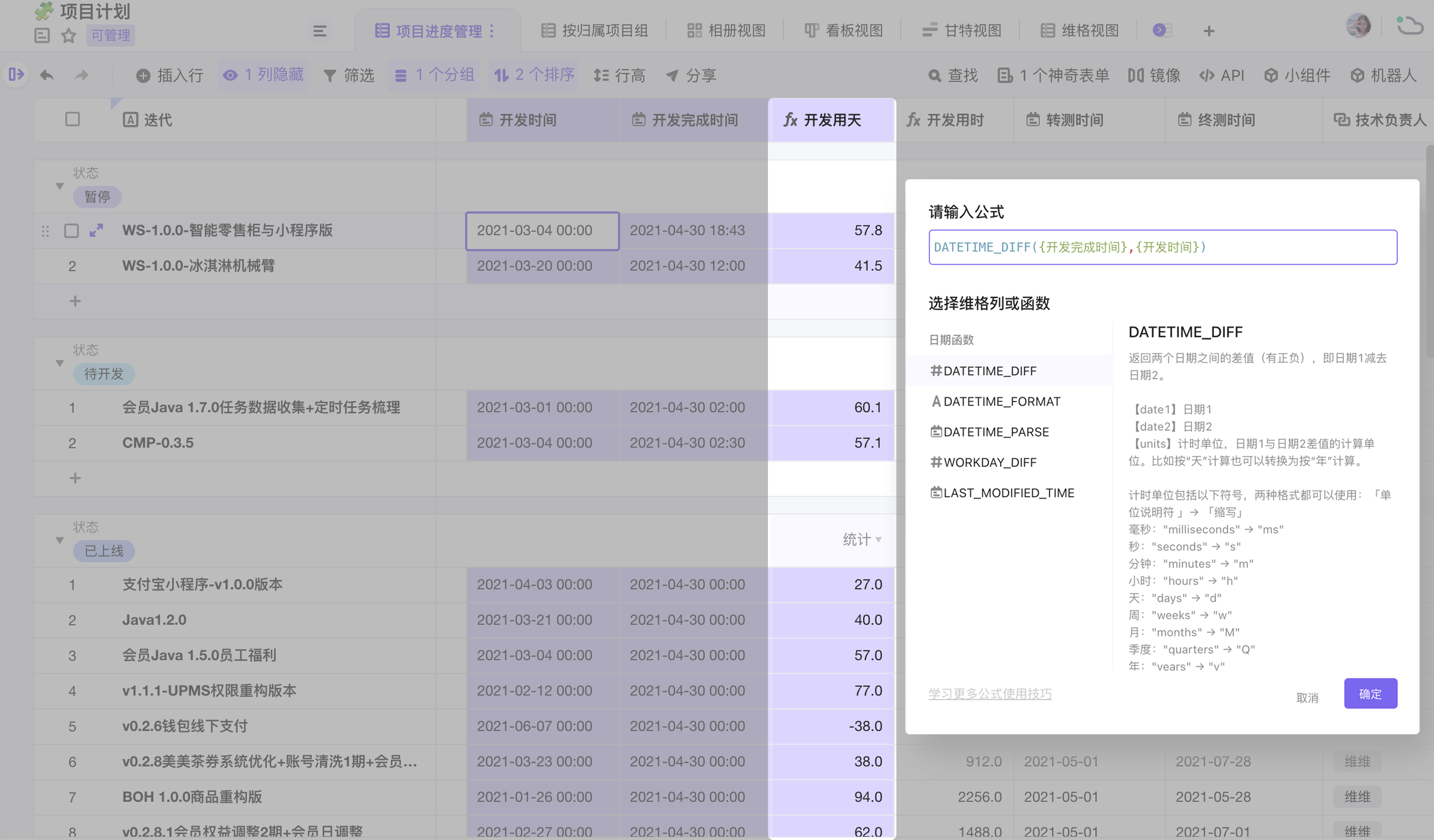The width and height of the screenshot is (1434, 840).
Task: Collapse the 暂停 status group
Action: click(59, 186)
